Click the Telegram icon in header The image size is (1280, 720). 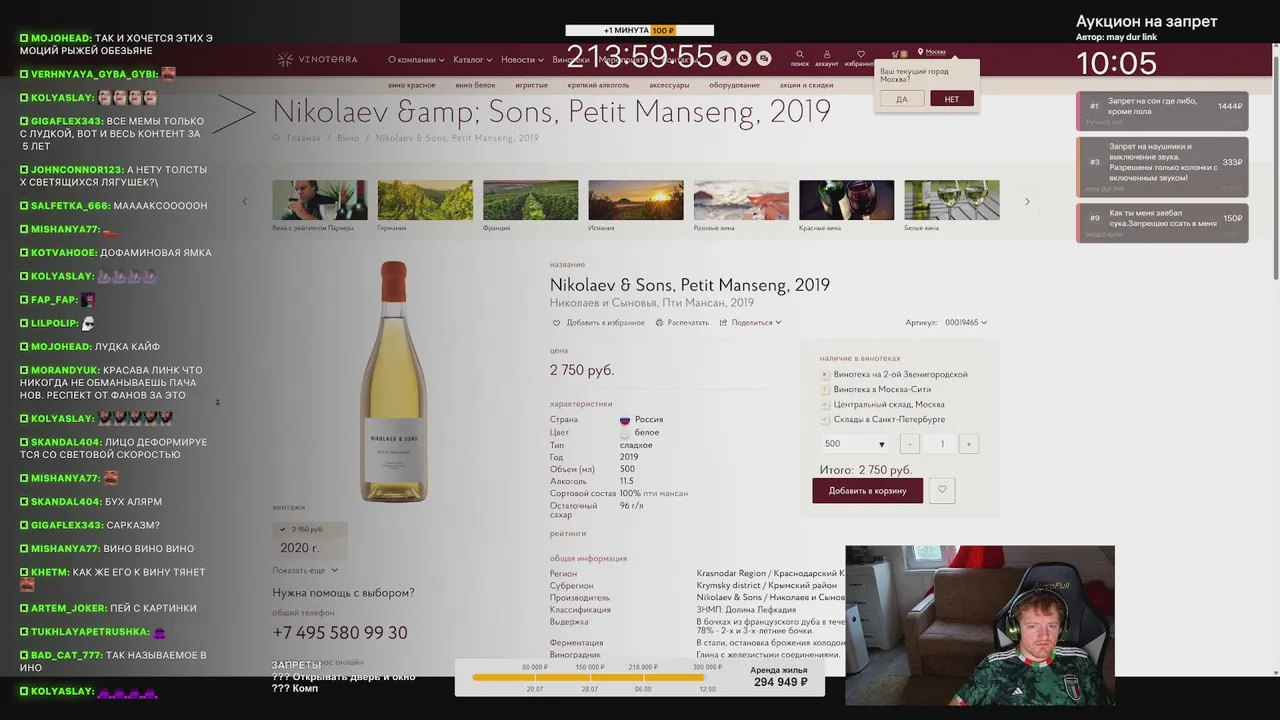724,59
